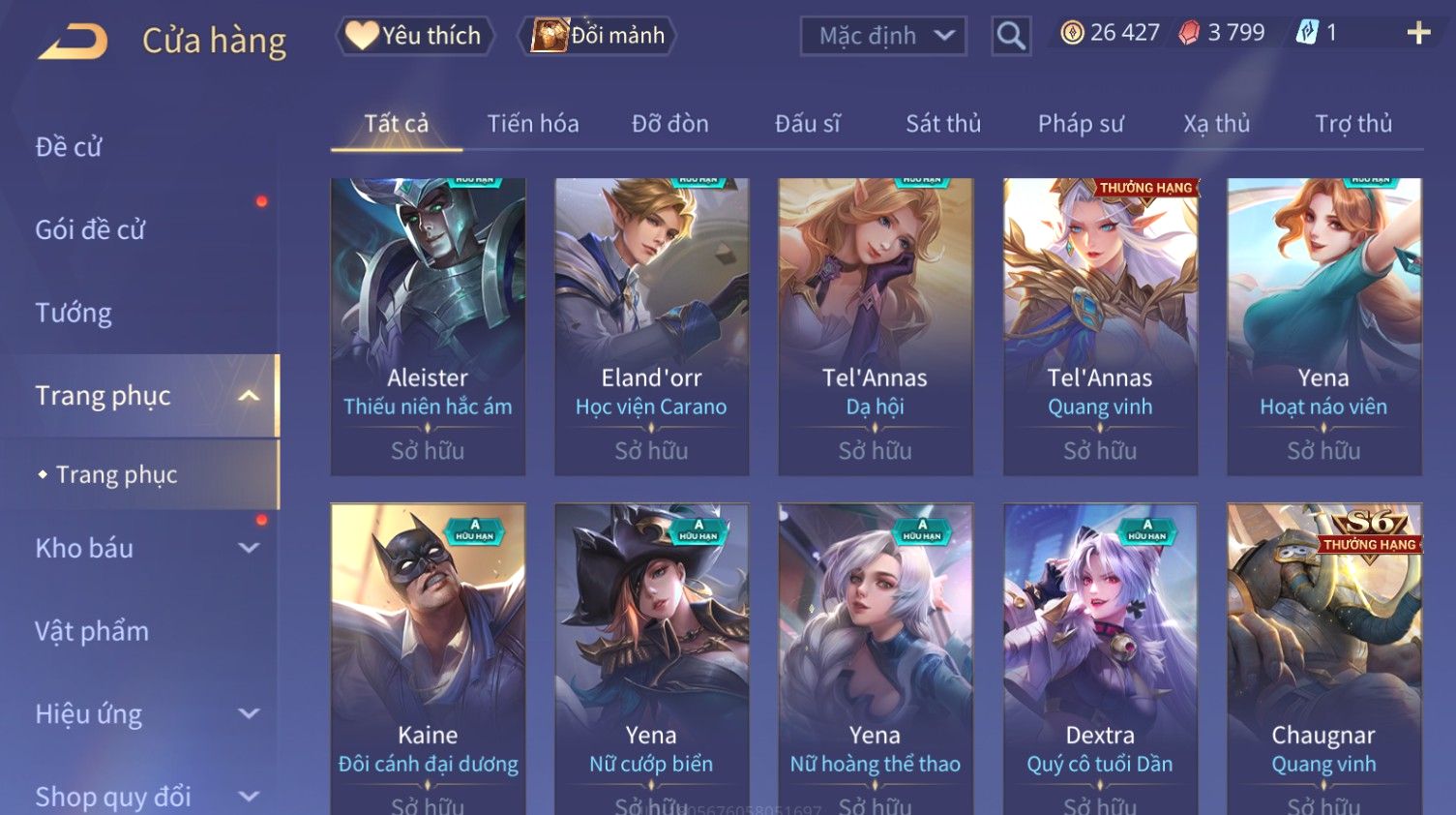The height and width of the screenshot is (815, 1456).
Task: Select the Kaine Đôi cánh đại dương skin
Action: click(428, 659)
